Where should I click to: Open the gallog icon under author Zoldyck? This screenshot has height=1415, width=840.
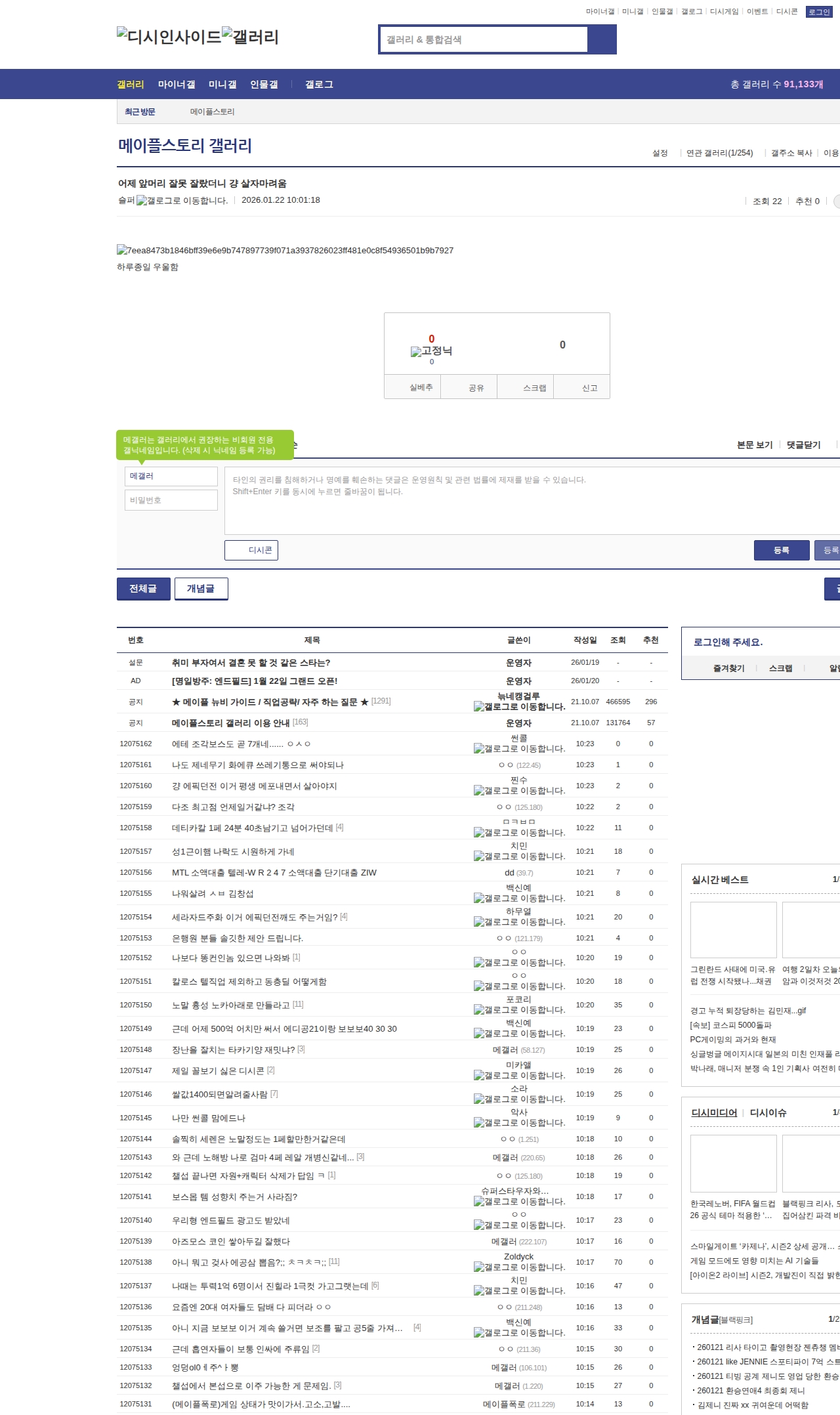coord(519,1267)
